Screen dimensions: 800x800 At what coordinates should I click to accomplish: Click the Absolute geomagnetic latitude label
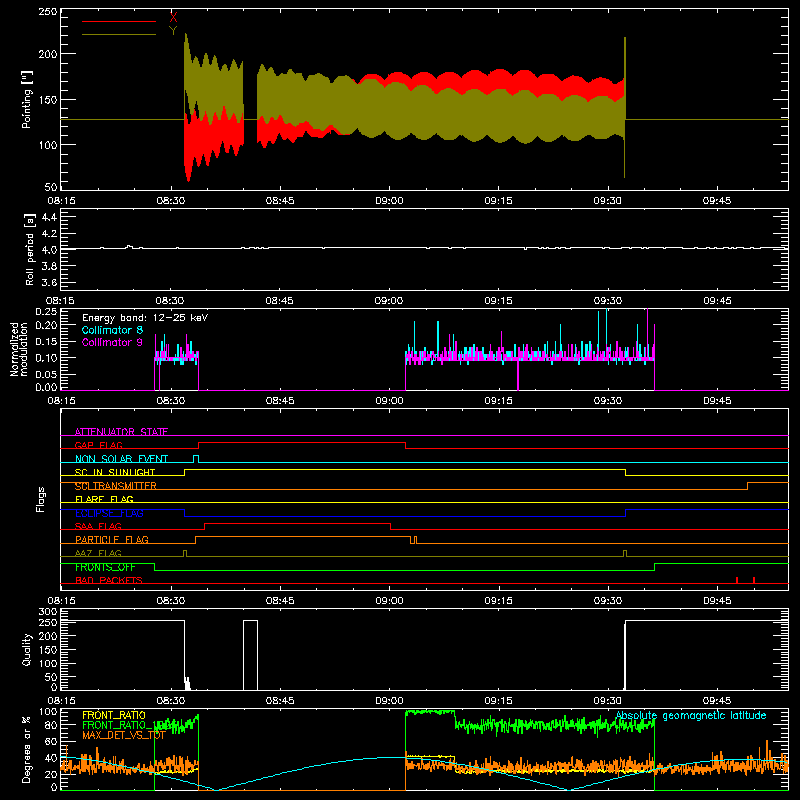[x=691, y=715]
